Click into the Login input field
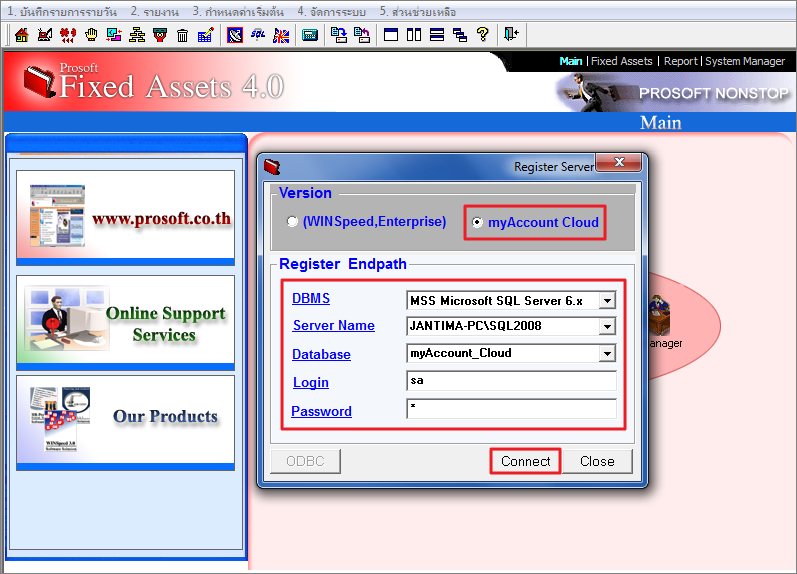Screen dimensions: 797x574 pyautogui.click(x=511, y=380)
